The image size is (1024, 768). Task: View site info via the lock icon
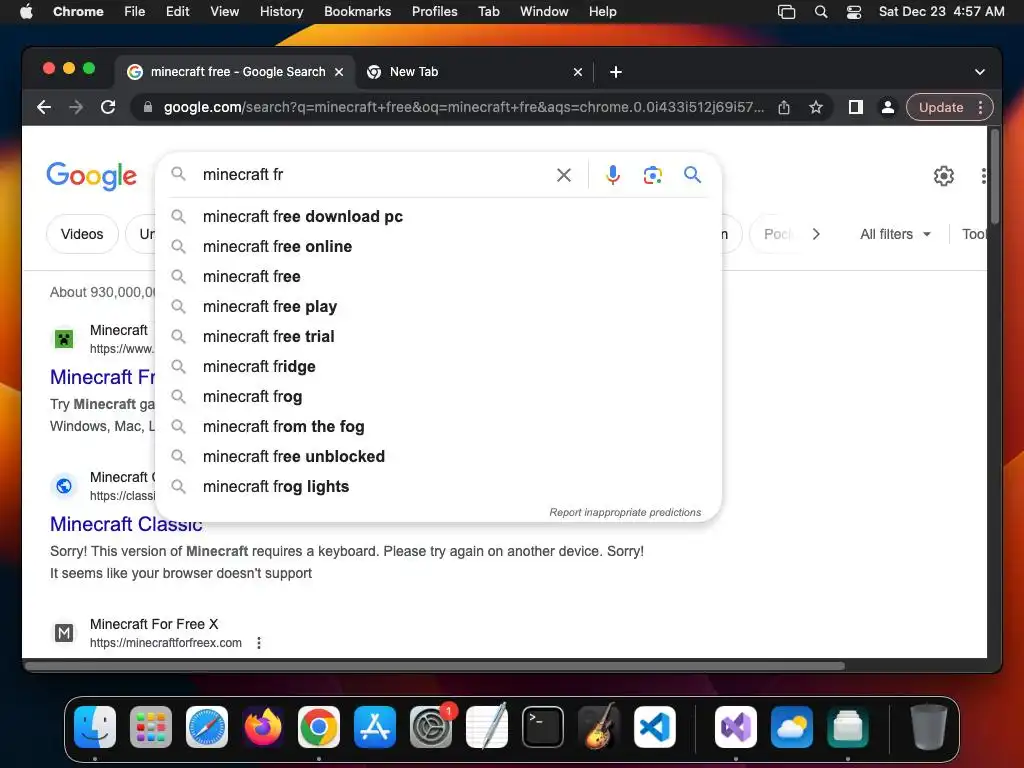pos(148,107)
